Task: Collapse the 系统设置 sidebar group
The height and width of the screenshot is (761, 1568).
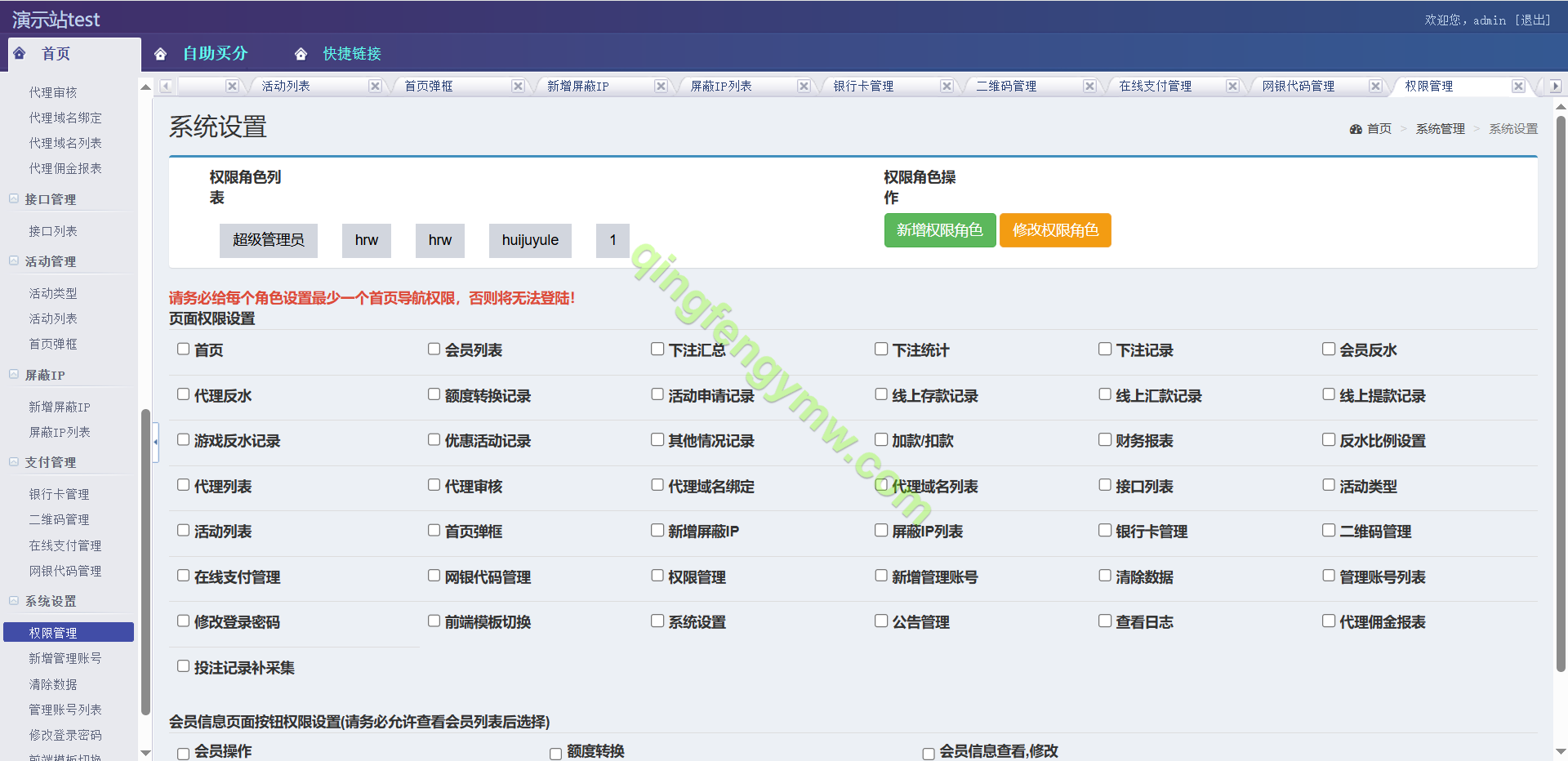Action: (14, 600)
